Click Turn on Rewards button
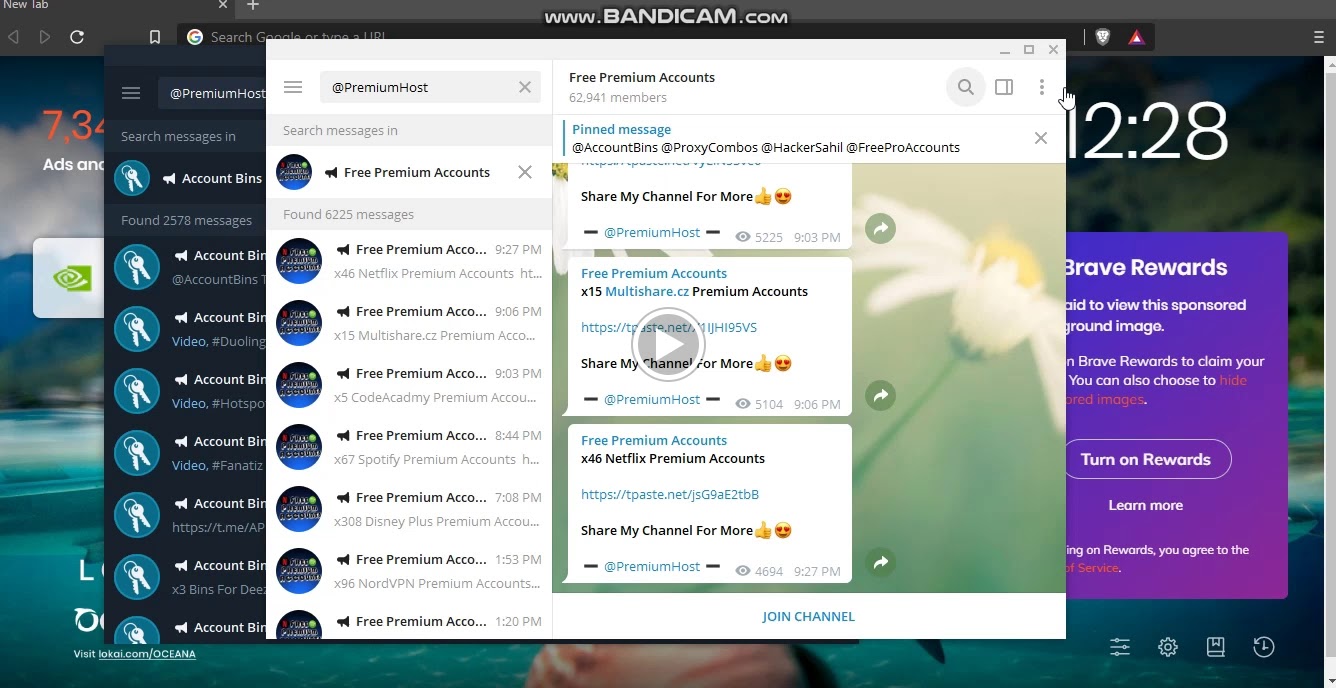This screenshot has width=1336, height=688. 1146,459
